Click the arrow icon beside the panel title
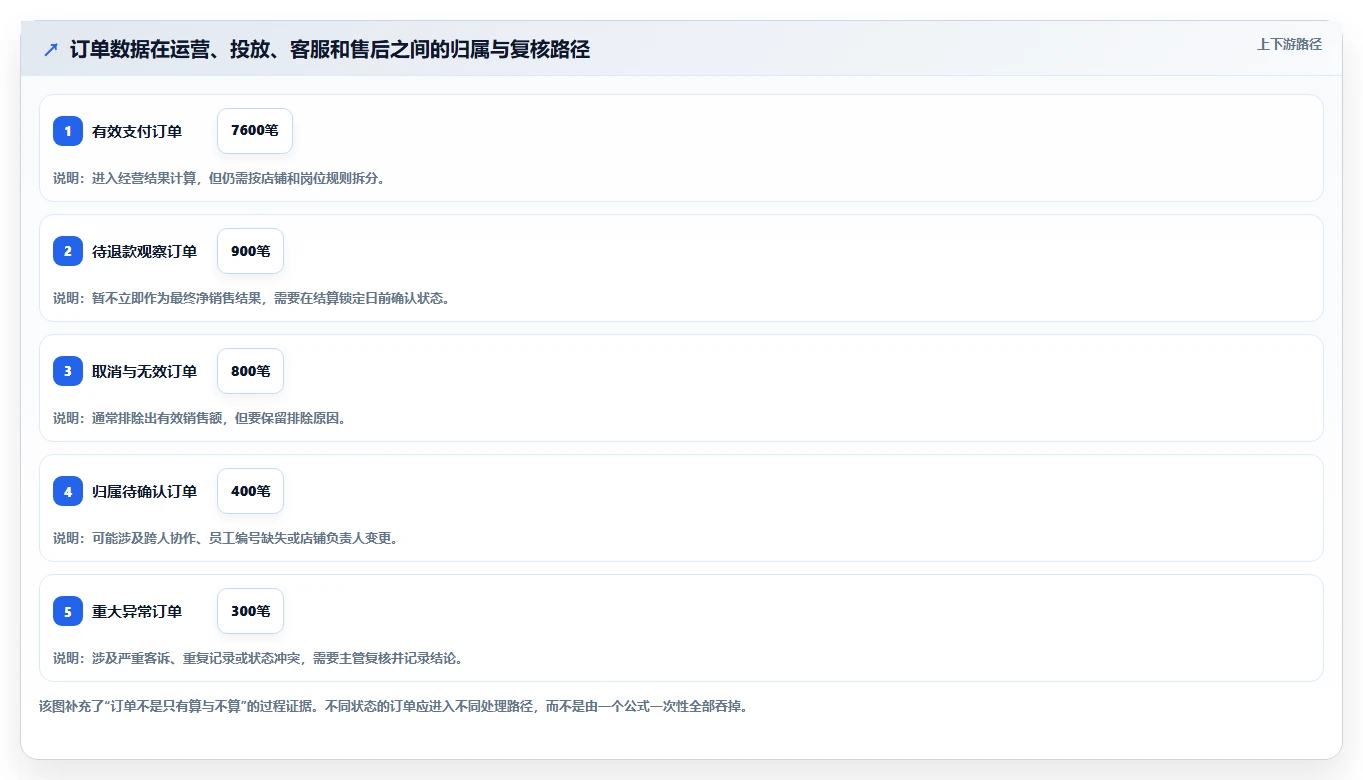This screenshot has width=1363, height=780. point(51,49)
